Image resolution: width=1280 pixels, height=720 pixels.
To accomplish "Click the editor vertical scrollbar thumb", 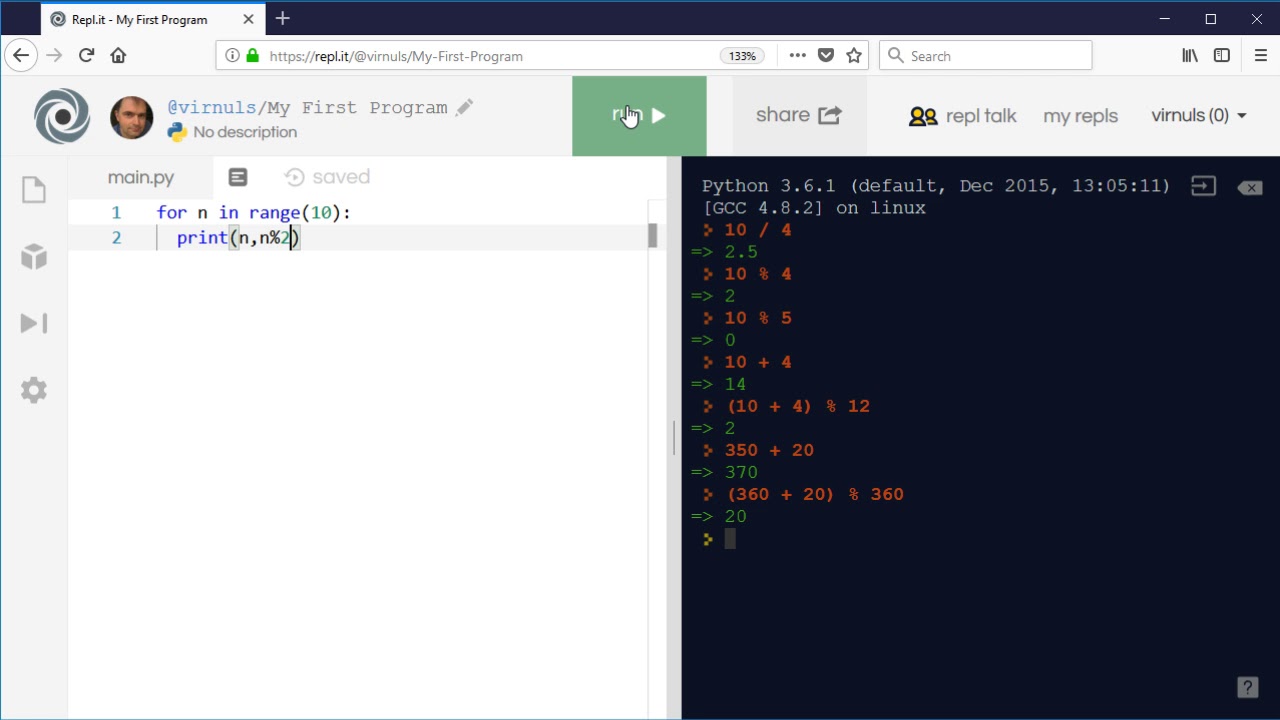I will pyautogui.click(x=653, y=235).
